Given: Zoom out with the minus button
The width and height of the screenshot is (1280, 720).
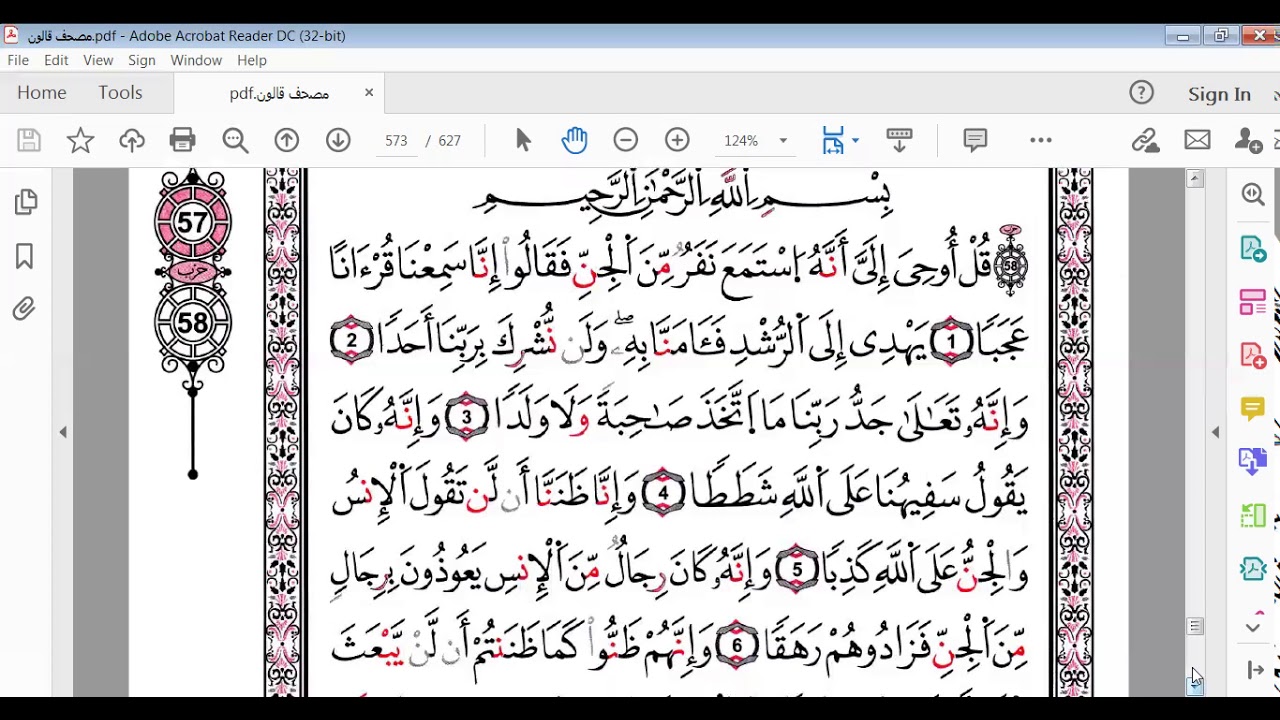Looking at the screenshot, I should click(x=626, y=141).
